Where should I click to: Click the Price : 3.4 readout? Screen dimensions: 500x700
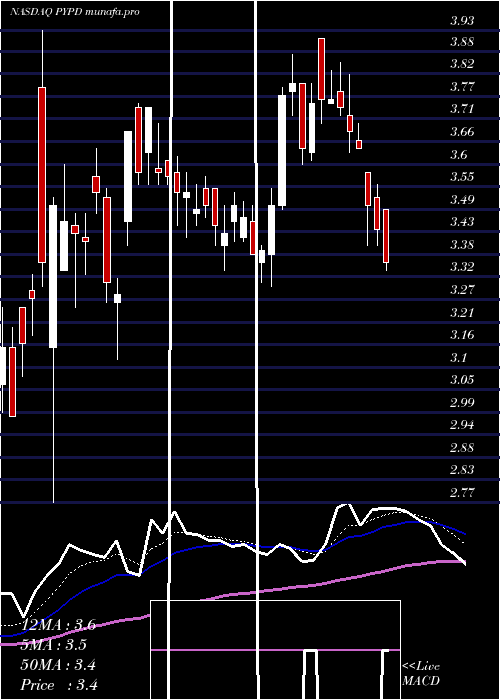[59, 685]
